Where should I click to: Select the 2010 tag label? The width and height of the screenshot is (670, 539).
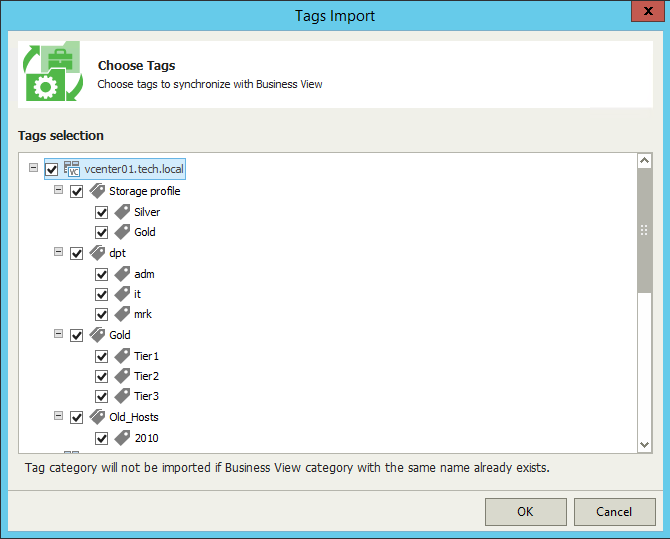(147, 438)
